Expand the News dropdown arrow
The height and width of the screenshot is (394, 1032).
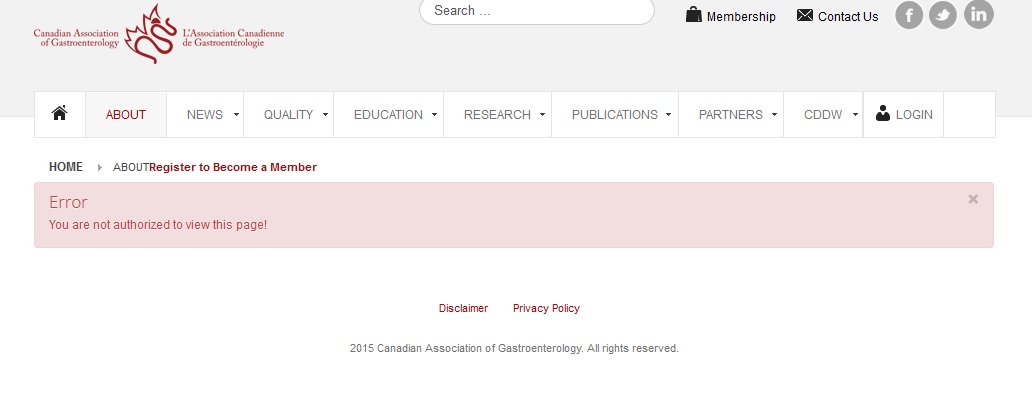pyautogui.click(x=236, y=114)
